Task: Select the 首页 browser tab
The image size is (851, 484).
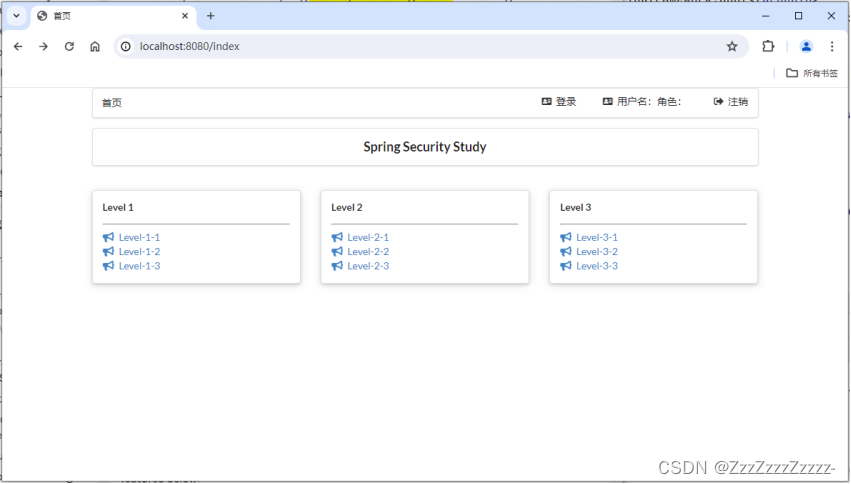Action: tap(113, 16)
